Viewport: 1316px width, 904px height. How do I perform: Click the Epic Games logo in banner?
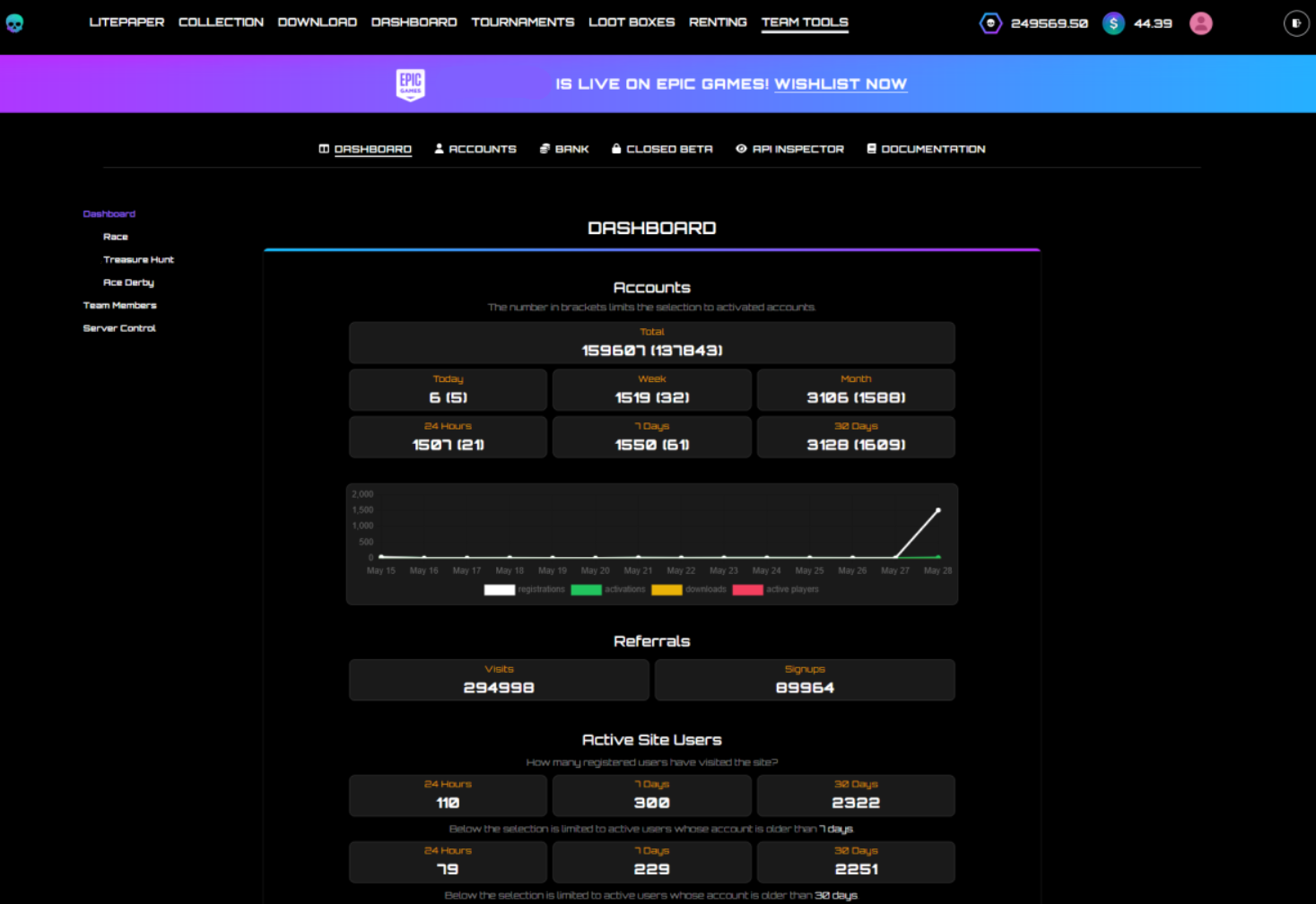(x=411, y=84)
